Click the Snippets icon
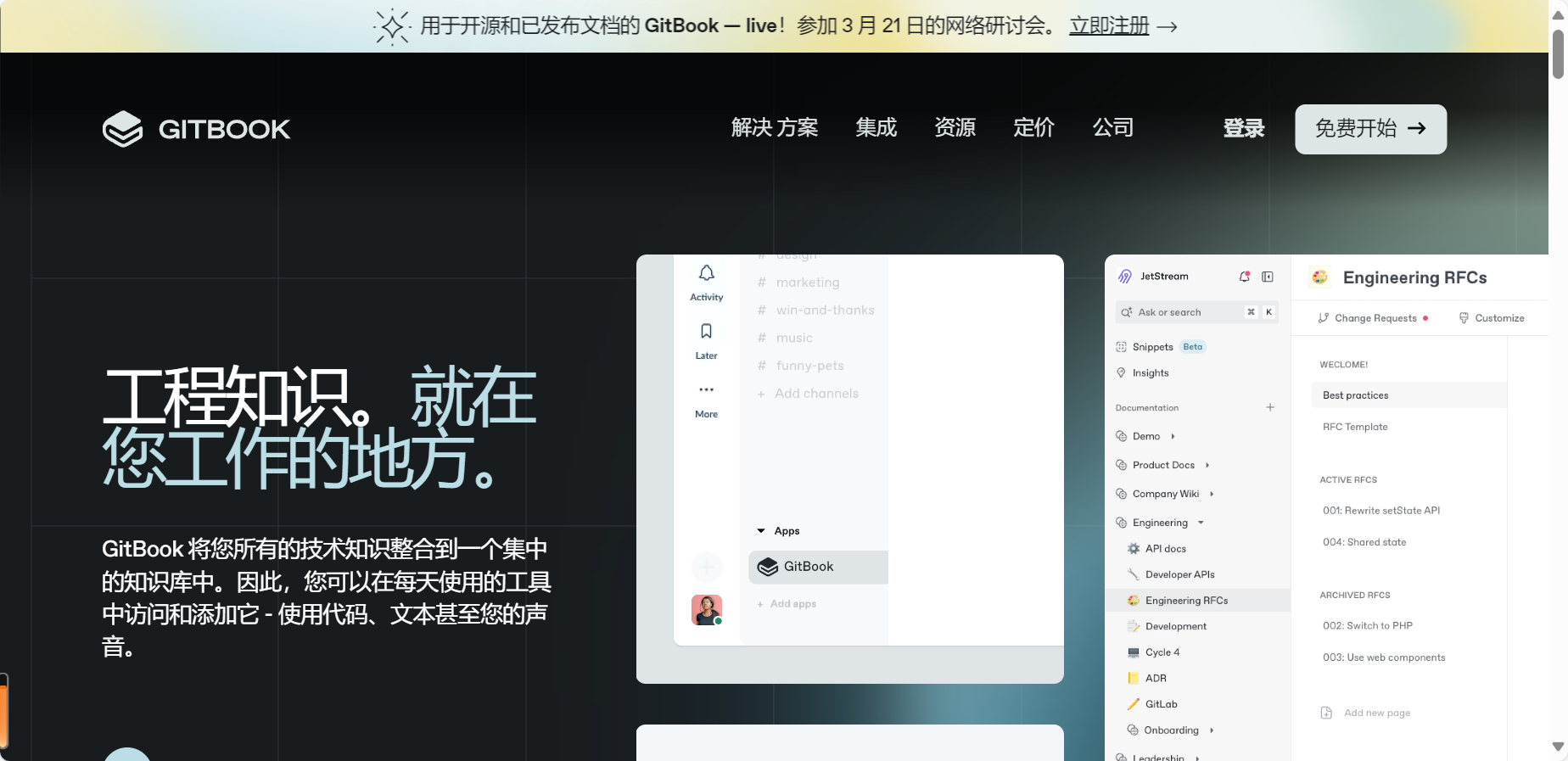Viewport: 1568px width, 761px height. 1121,347
